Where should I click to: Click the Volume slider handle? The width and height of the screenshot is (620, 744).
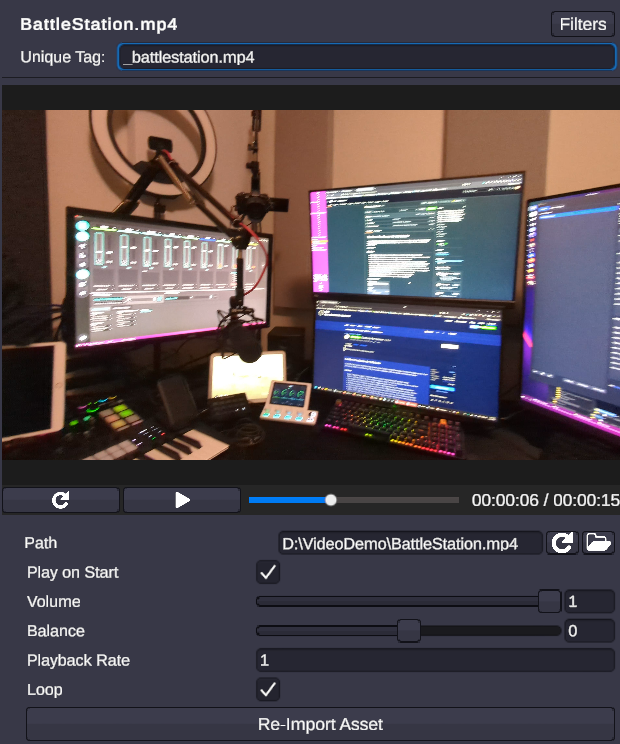[x=549, y=602]
